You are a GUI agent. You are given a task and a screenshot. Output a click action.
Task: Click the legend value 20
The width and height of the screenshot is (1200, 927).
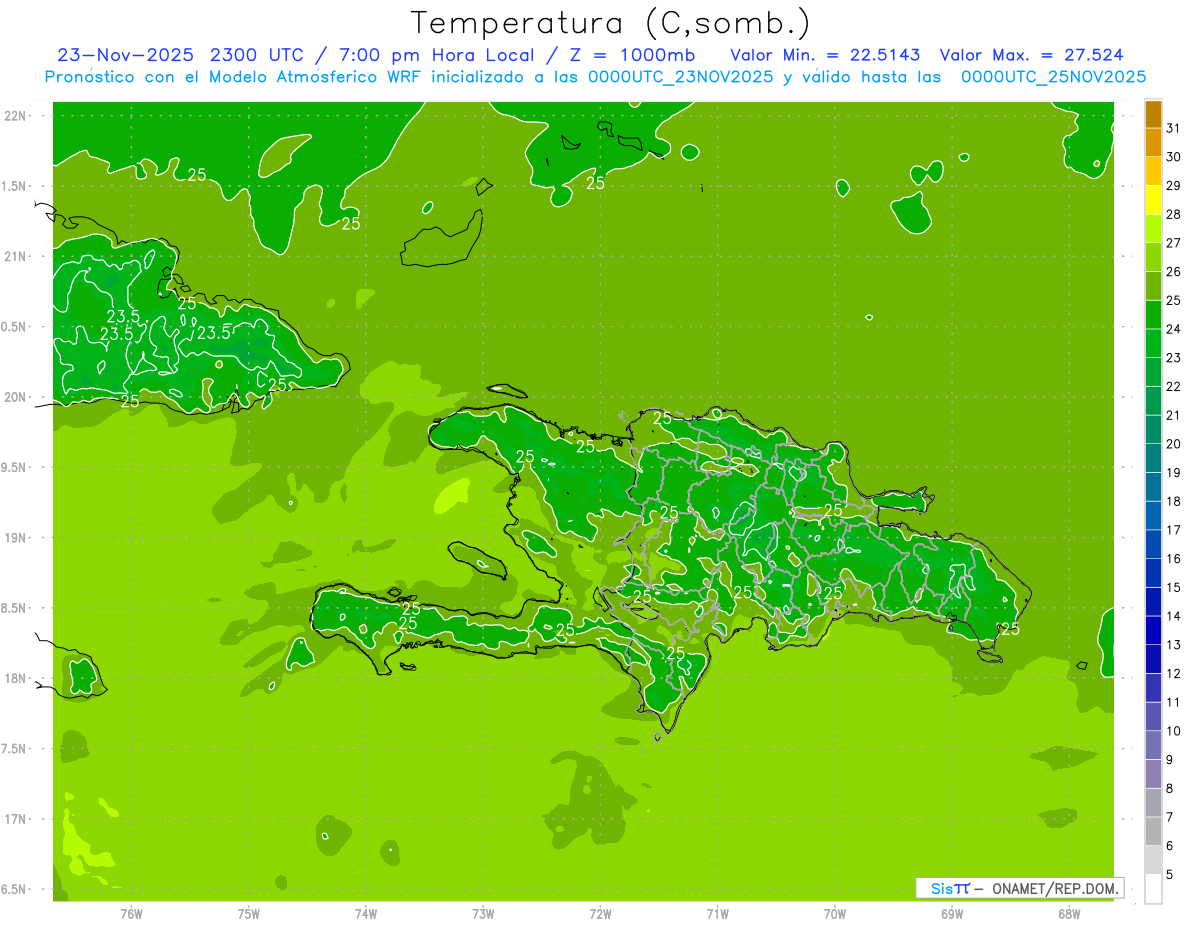coord(1174,444)
